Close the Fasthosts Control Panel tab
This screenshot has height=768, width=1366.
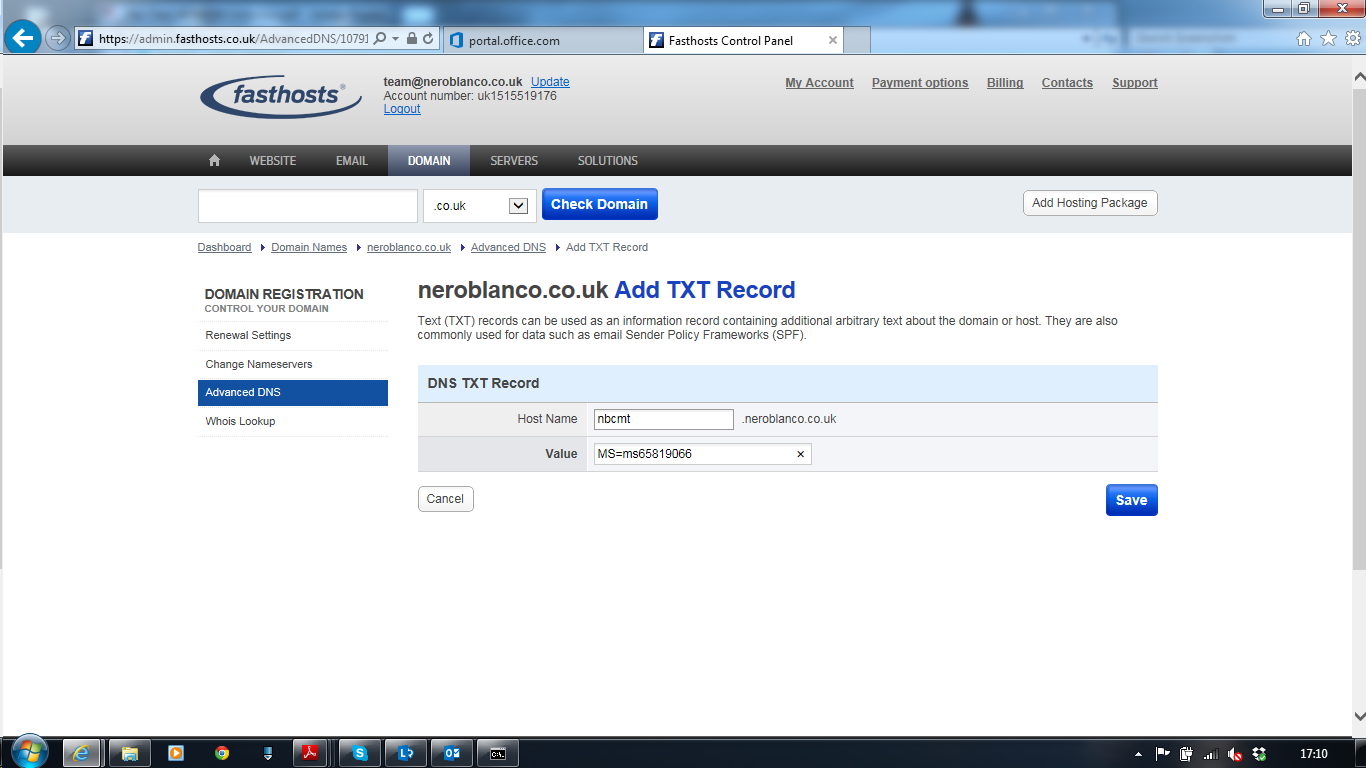[x=832, y=40]
